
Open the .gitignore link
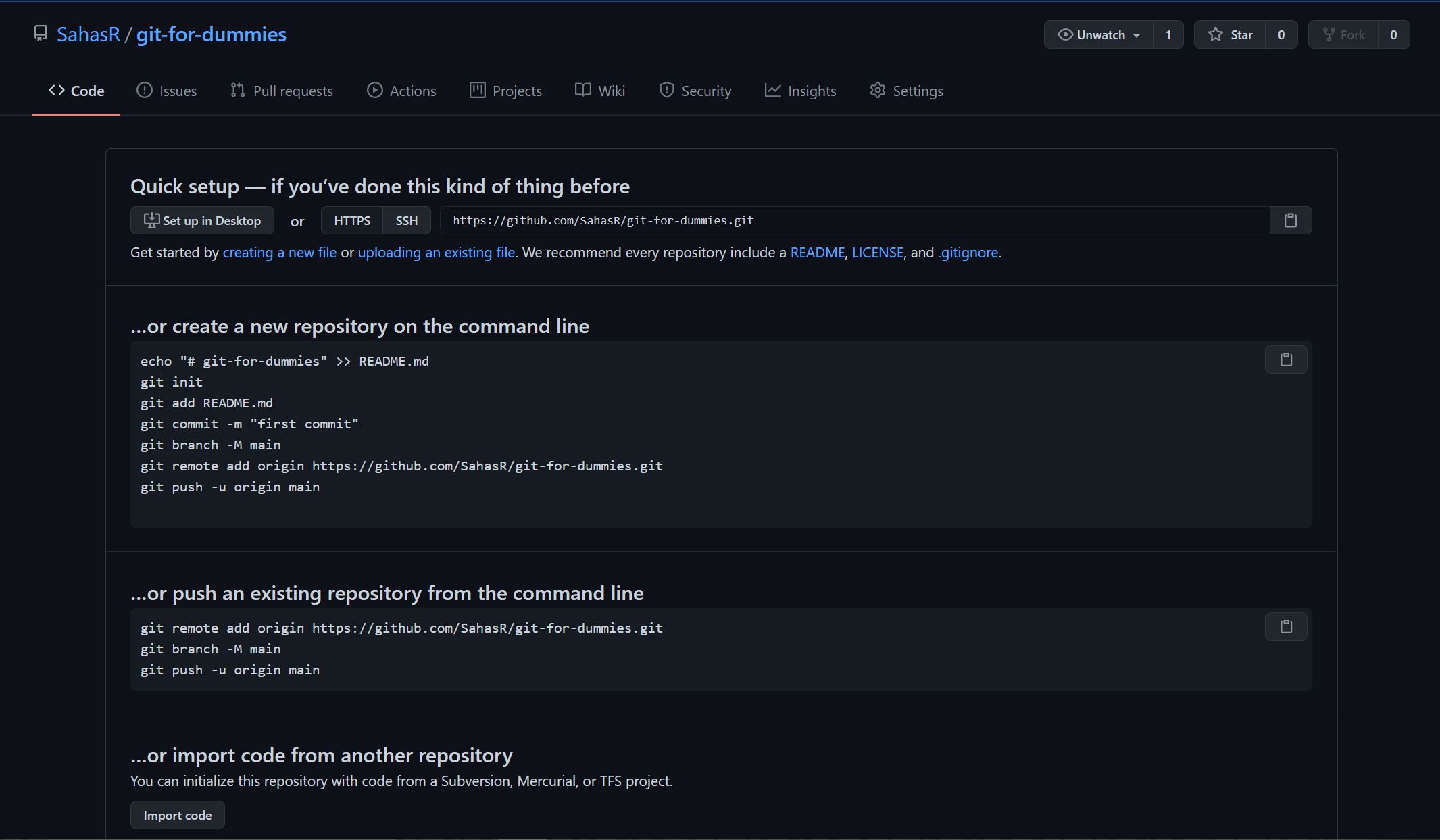pos(968,252)
